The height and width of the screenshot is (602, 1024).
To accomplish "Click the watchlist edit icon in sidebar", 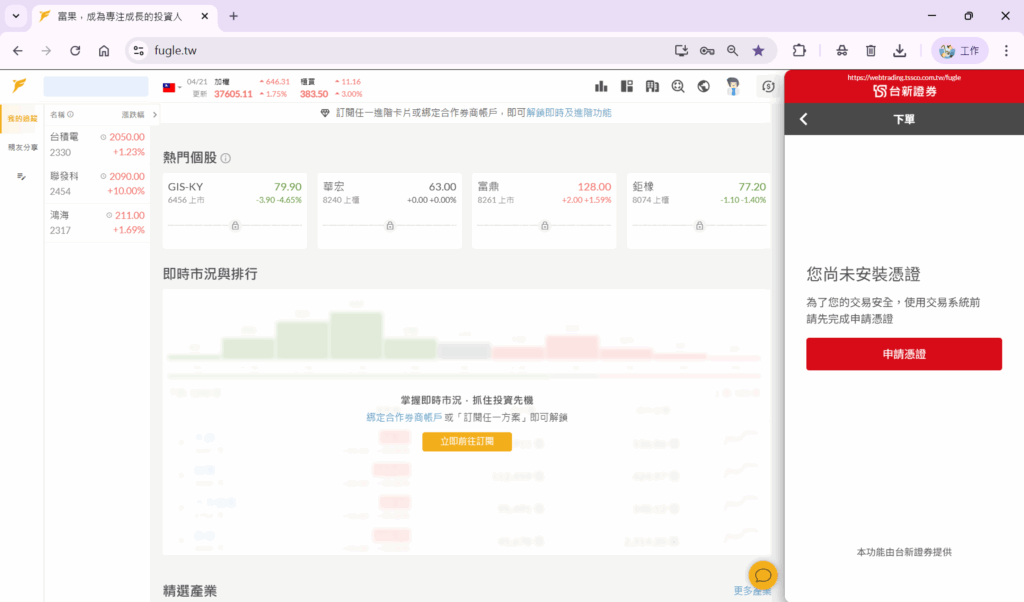I will pyautogui.click(x=21, y=176).
